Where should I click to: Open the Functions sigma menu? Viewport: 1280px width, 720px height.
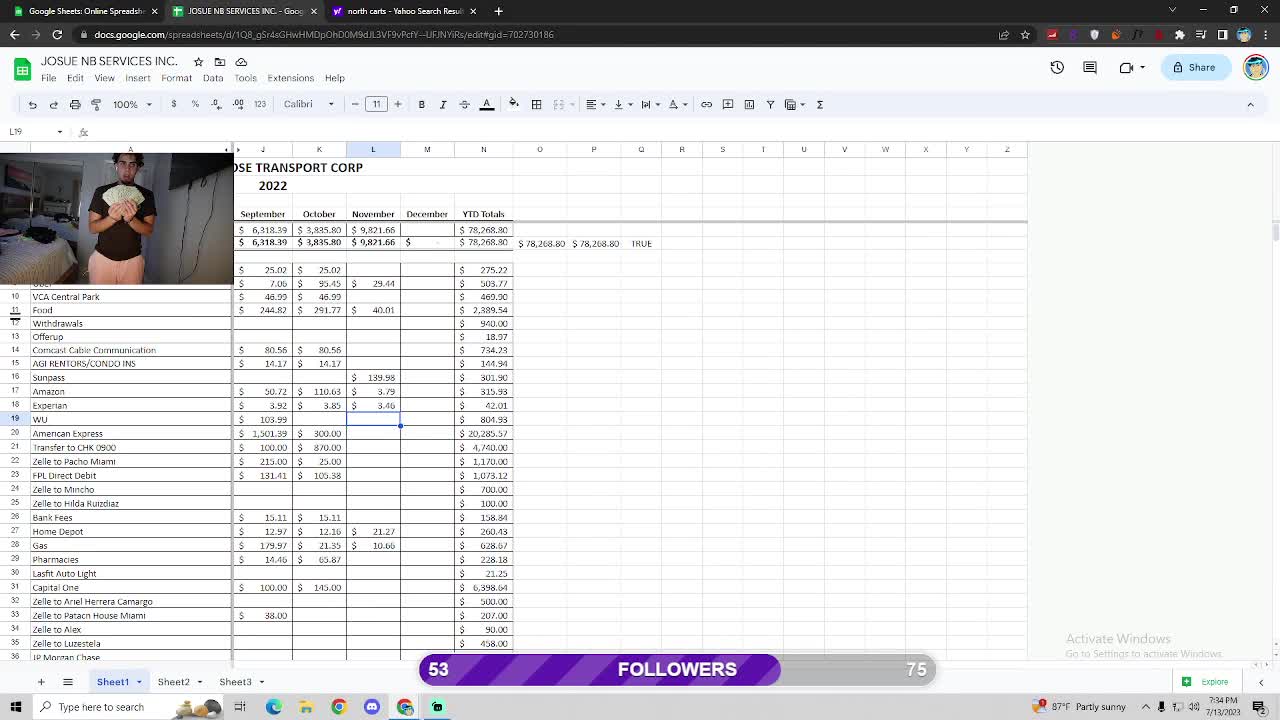click(820, 104)
